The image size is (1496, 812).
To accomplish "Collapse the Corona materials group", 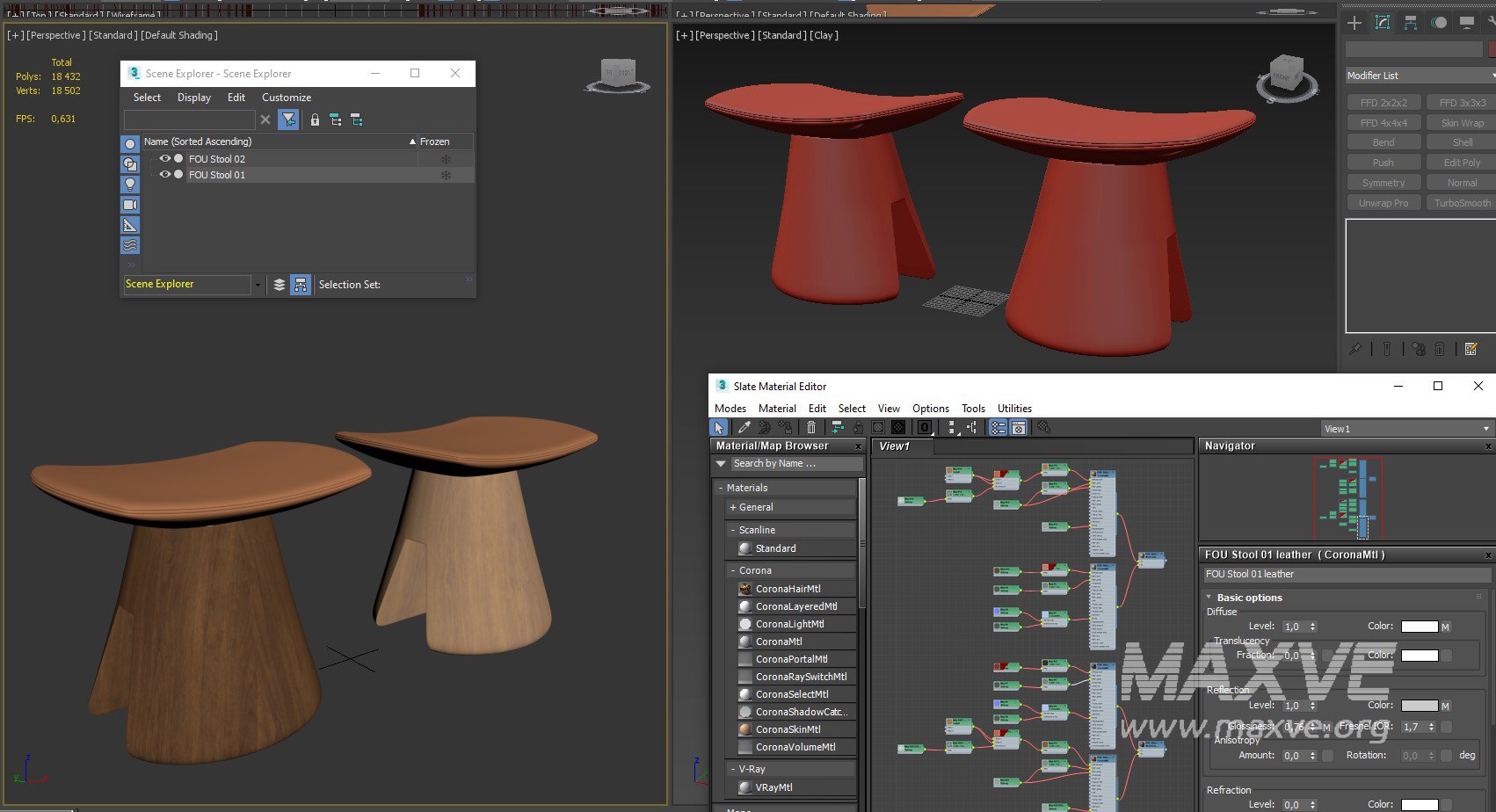I will (733, 570).
